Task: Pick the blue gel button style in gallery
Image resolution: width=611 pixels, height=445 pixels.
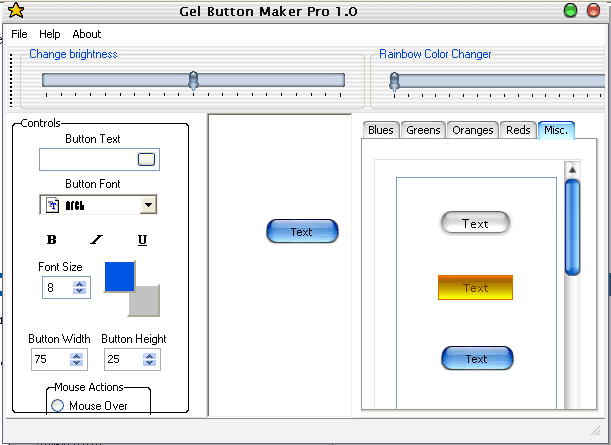Action: (476, 358)
